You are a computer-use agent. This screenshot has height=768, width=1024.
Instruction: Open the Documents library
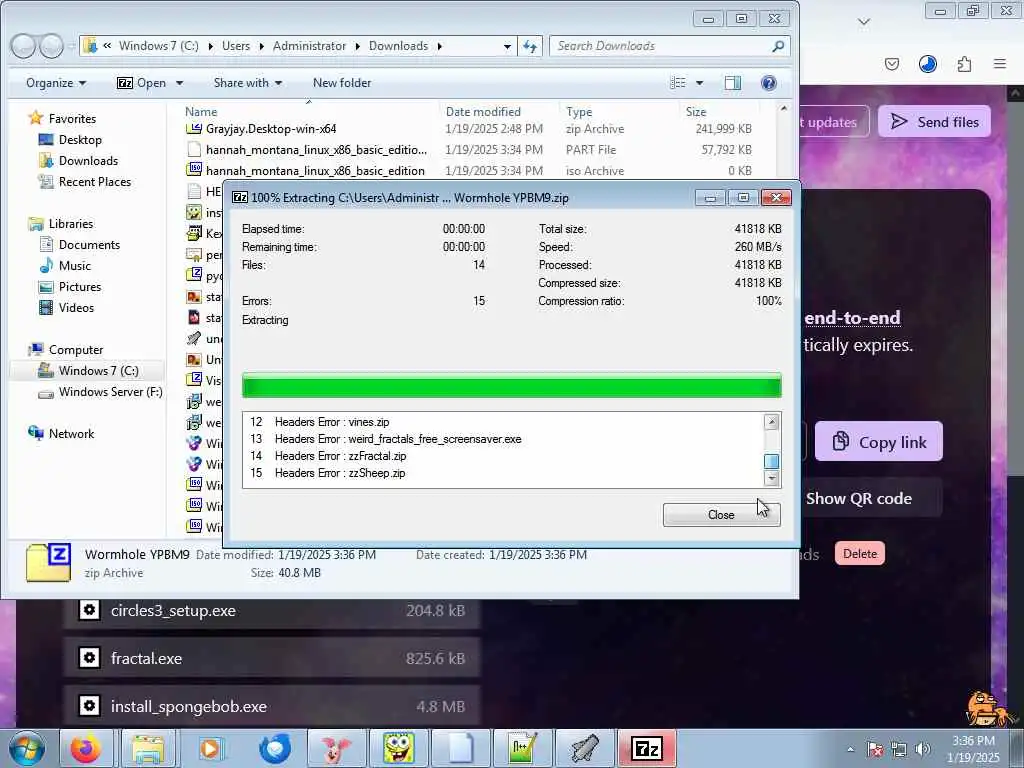(89, 244)
